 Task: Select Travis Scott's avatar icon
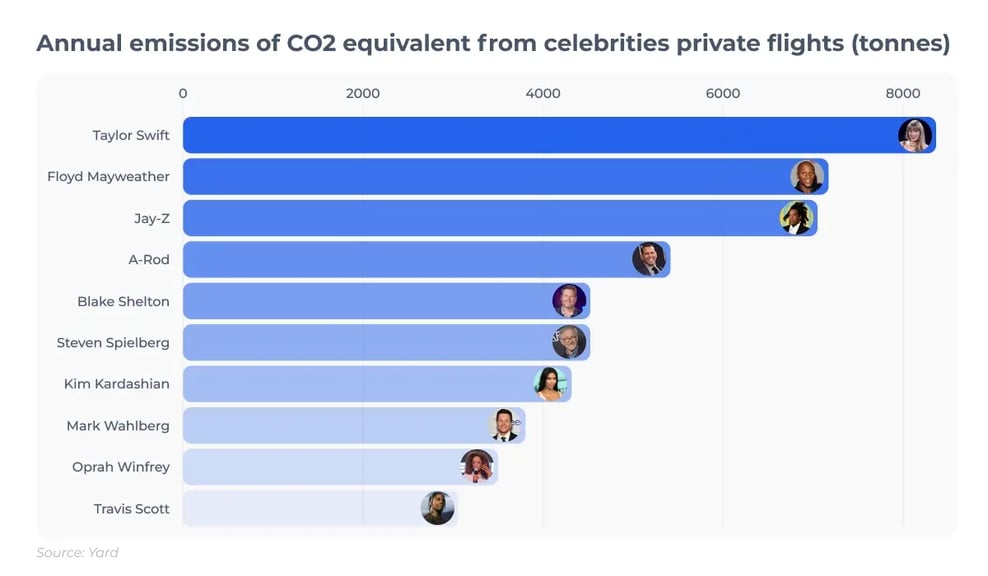coord(437,508)
